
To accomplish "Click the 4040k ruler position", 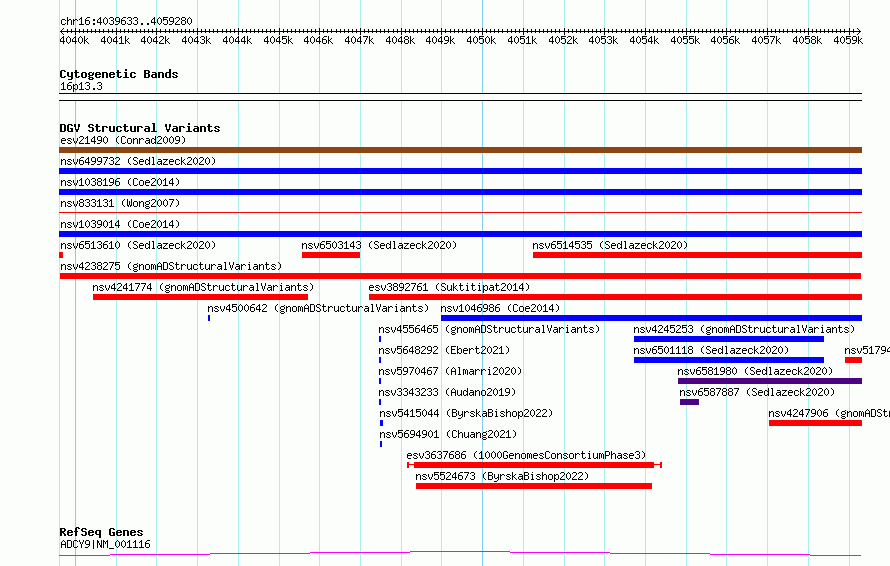I will tap(74, 40).
